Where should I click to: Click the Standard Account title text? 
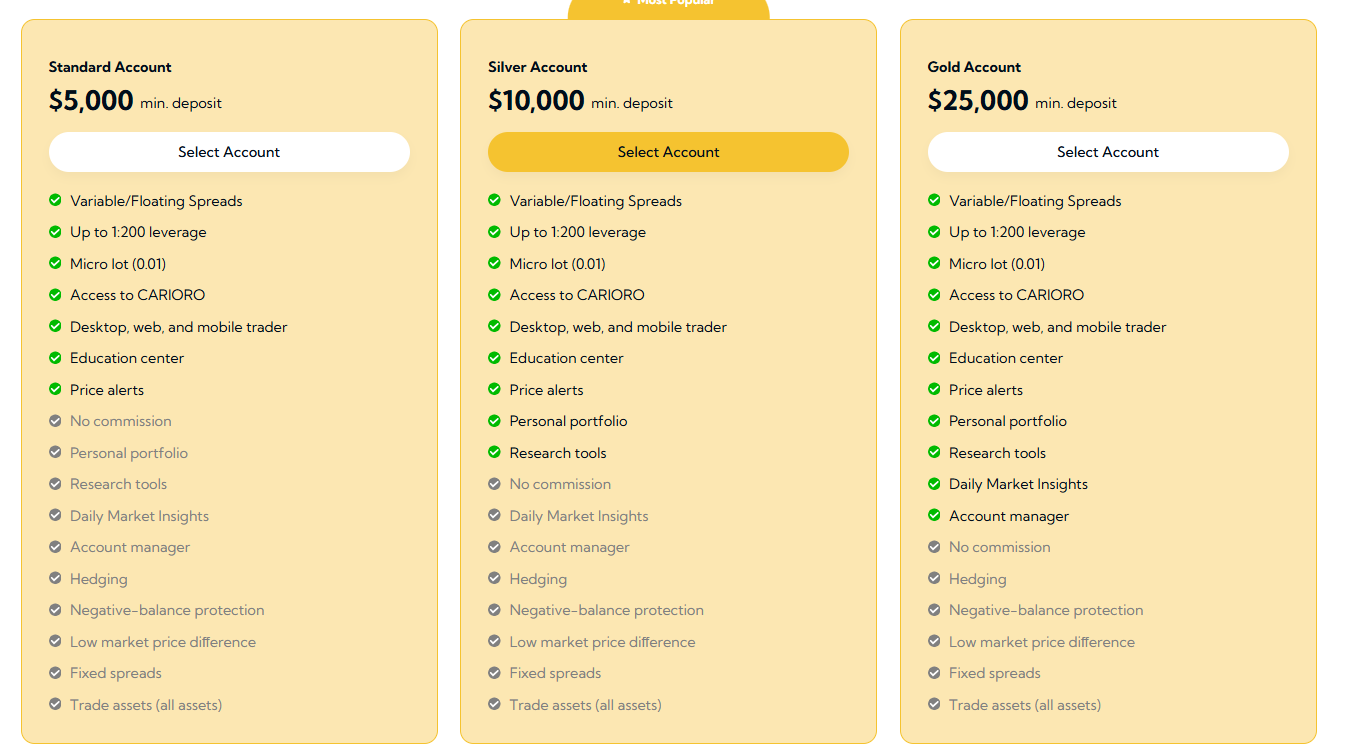(110, 67)
